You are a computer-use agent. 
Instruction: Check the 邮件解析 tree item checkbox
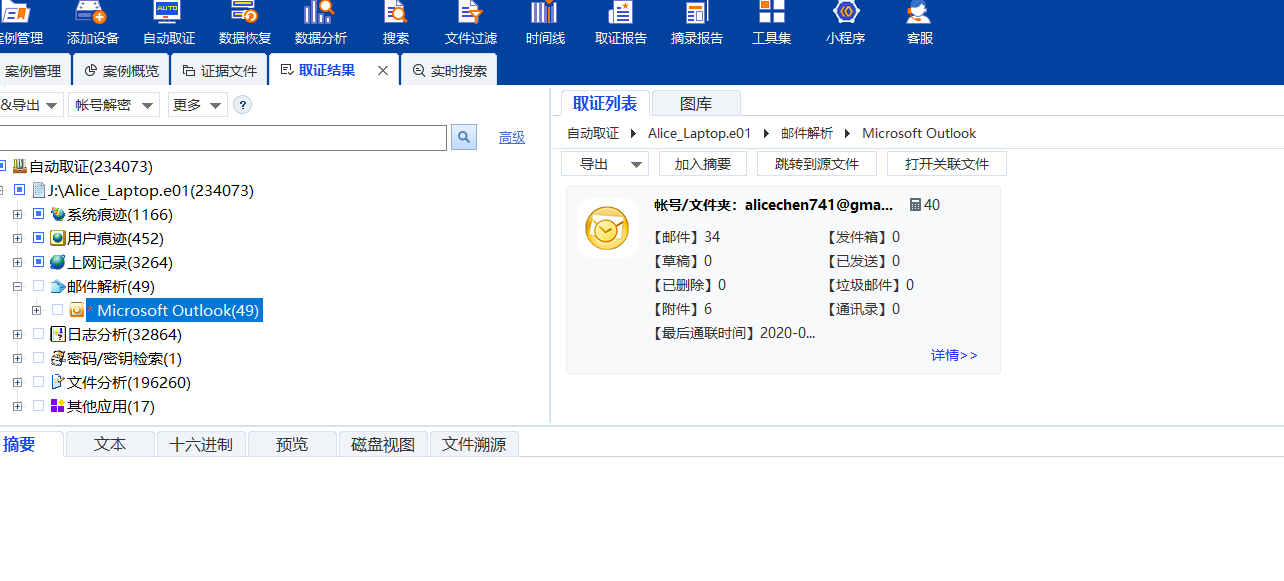[39, 286]
